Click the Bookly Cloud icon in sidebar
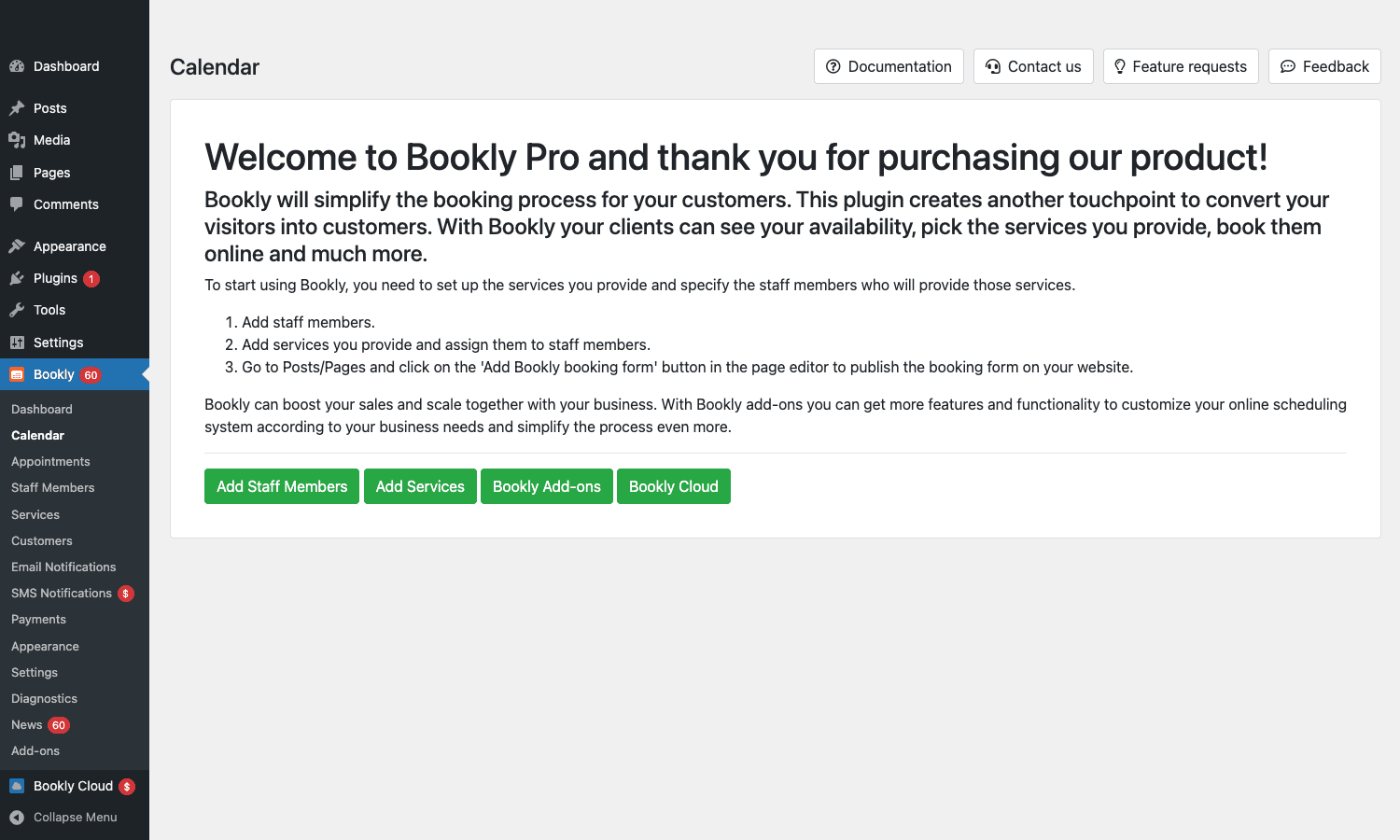The height and width of the screenshot is (840, 1400). tap(17, 786)
